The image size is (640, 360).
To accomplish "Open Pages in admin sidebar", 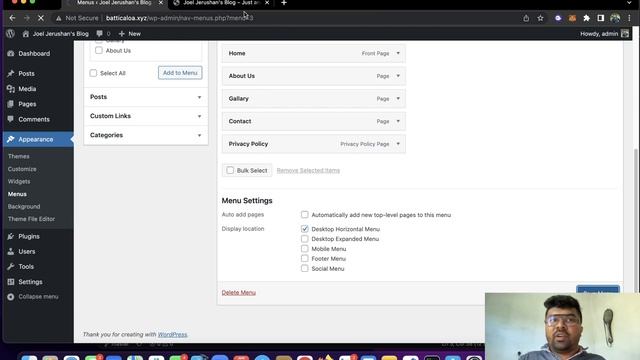I will 27,104.
